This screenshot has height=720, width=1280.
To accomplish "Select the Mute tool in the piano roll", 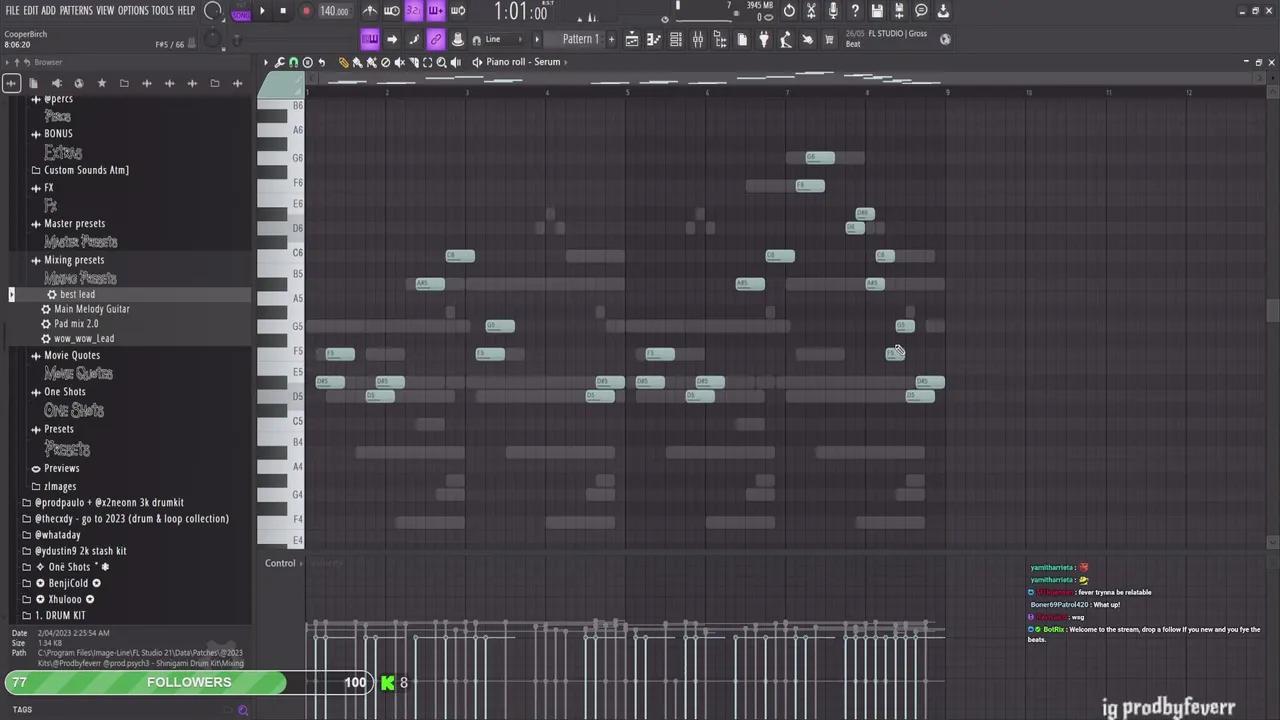I will pos(399,62).
